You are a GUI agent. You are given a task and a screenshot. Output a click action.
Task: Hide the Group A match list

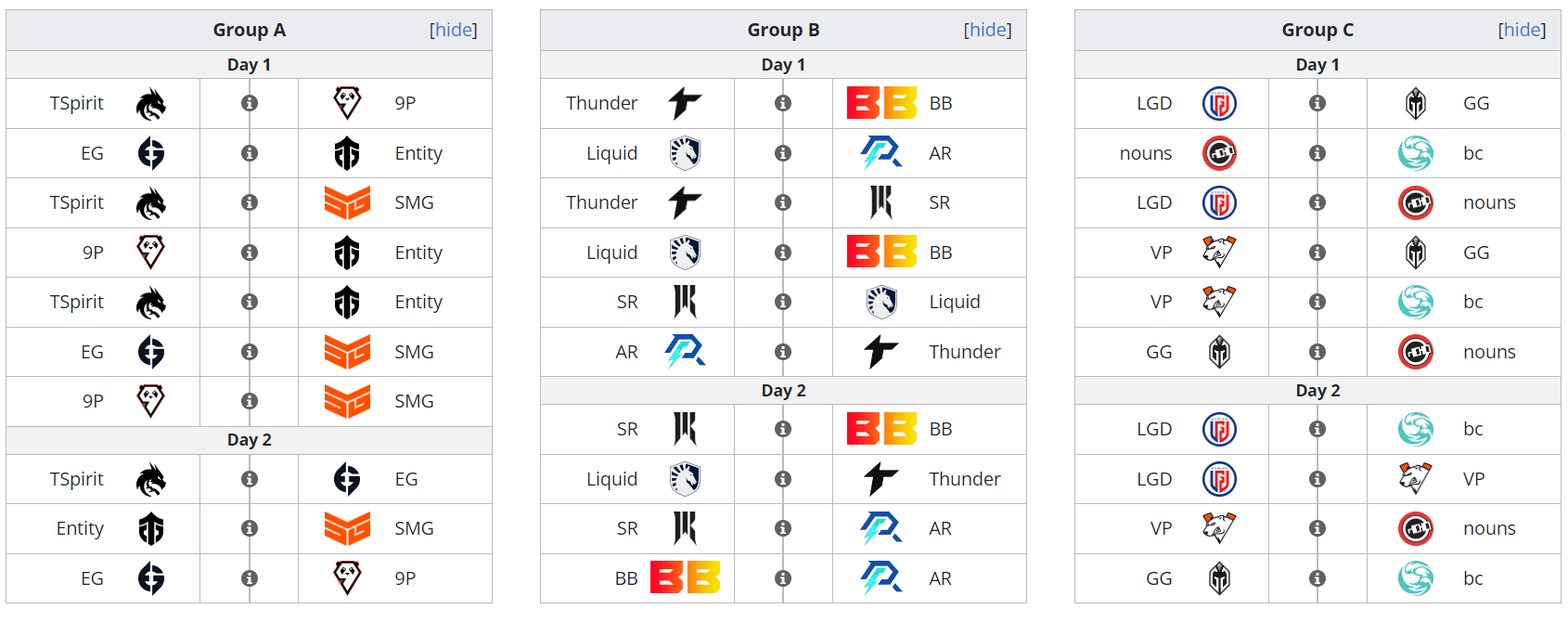[x=454, y=30]
